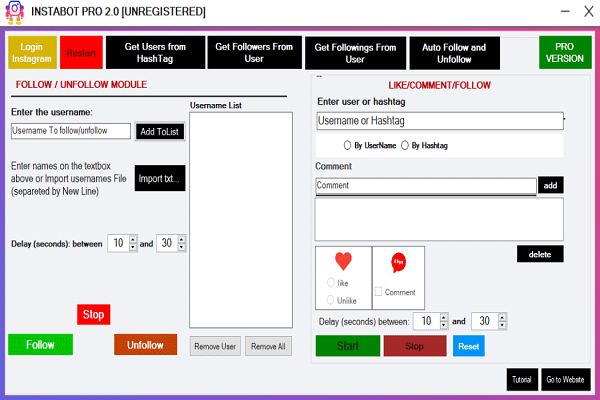The width and height of the screenshot is (600, 400).
Task: Choose the like radio option
Action: click(x=331, y=282)
